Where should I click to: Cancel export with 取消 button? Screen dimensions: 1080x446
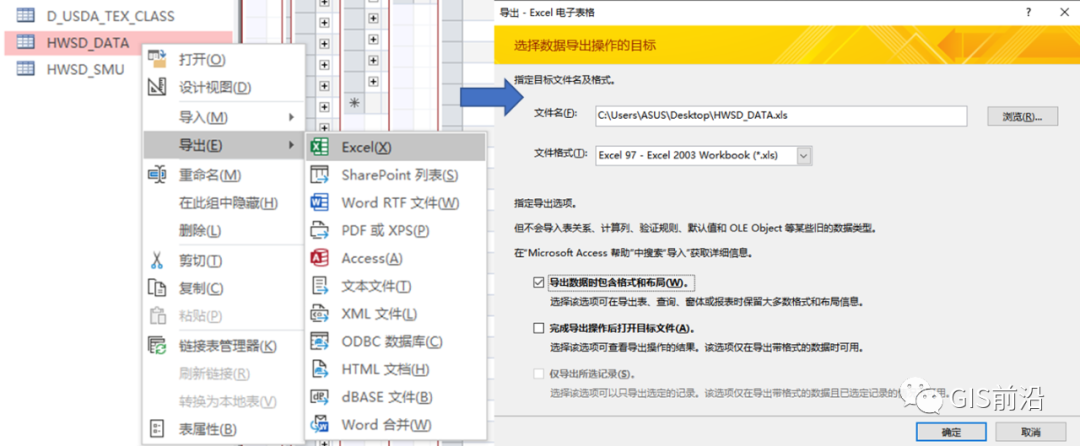pyautogui.click(x=1030, y=432)
